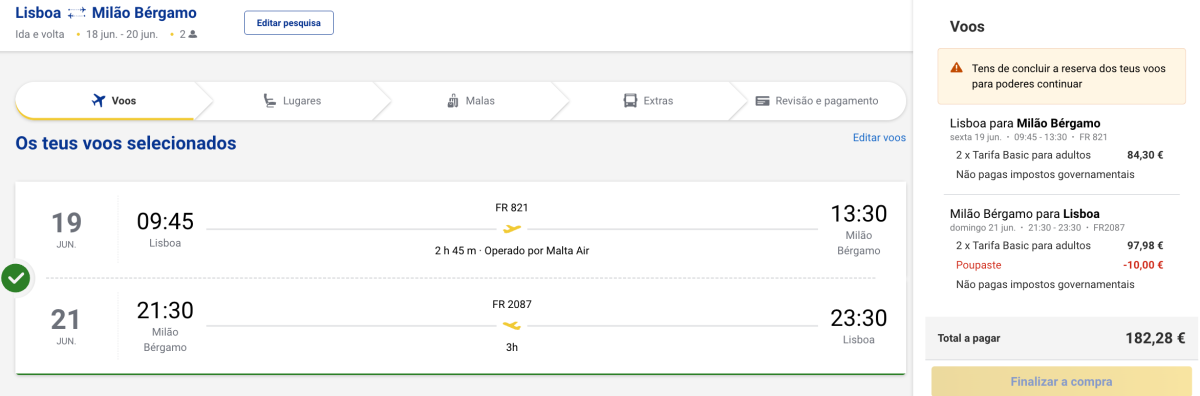Select the outbound flight row 09:45 Lisboa
1200x396 pixels.
(x=461, y=229)
